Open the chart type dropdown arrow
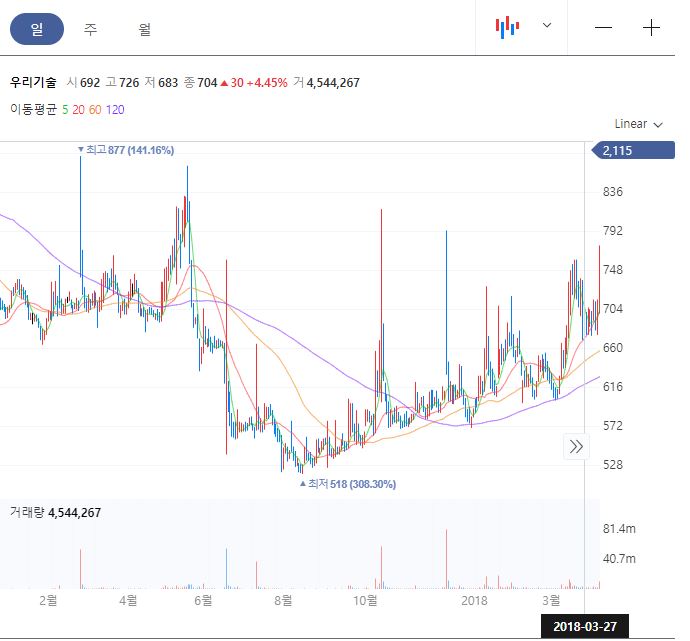Viewport: 690px width, 641px height. 547,26
